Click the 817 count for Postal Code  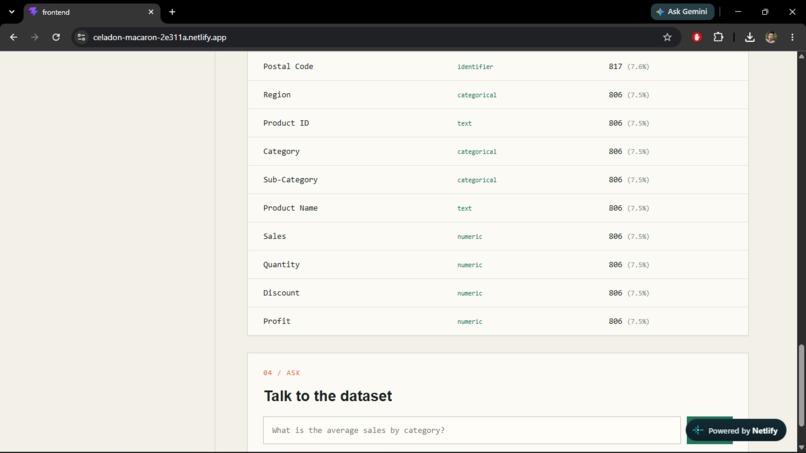pyautogui.click(x=615, y=66)
